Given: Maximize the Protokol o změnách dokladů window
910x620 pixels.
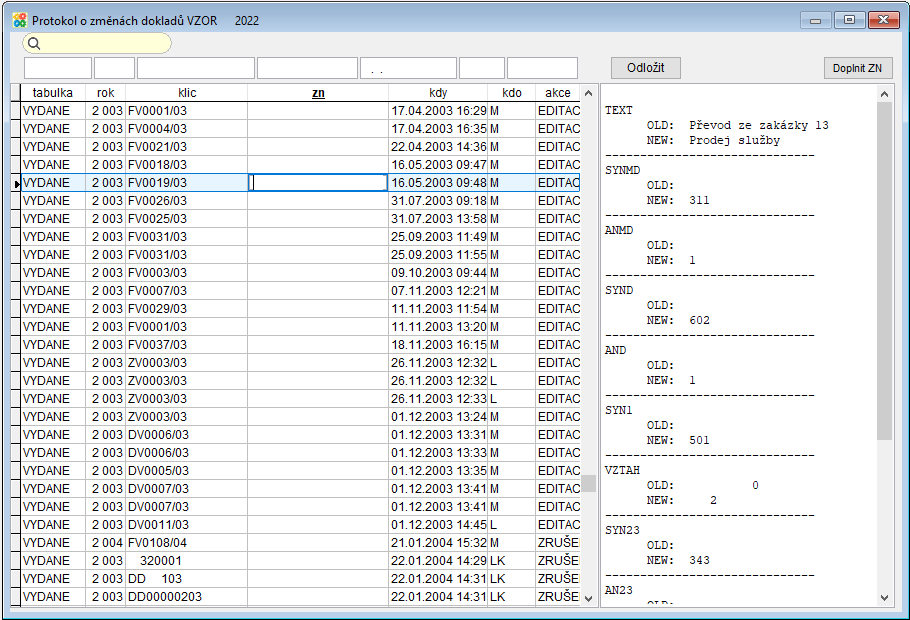Looking at the screenshot, I should [x=849, y=20].
